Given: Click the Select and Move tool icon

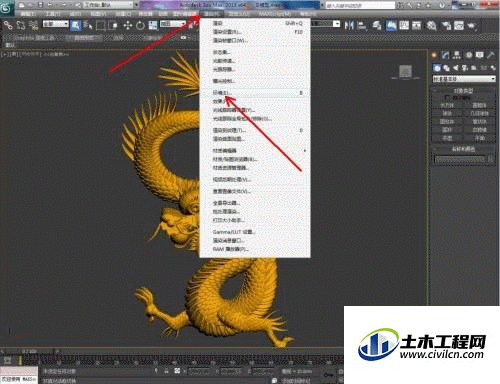Looking at the screenshot, I should pyautogui.click(x=128, y=26).
